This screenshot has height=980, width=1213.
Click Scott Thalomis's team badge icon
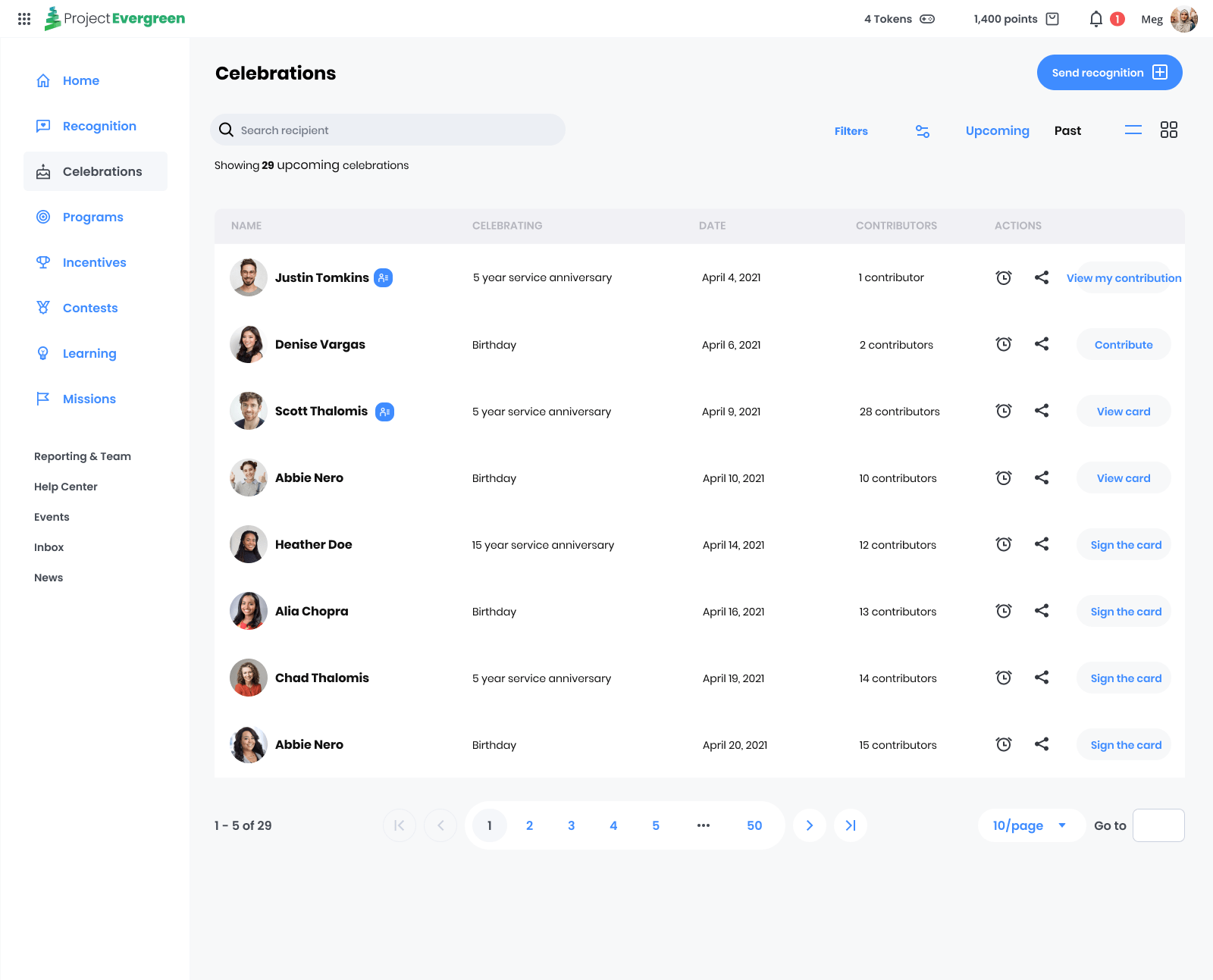385,412
